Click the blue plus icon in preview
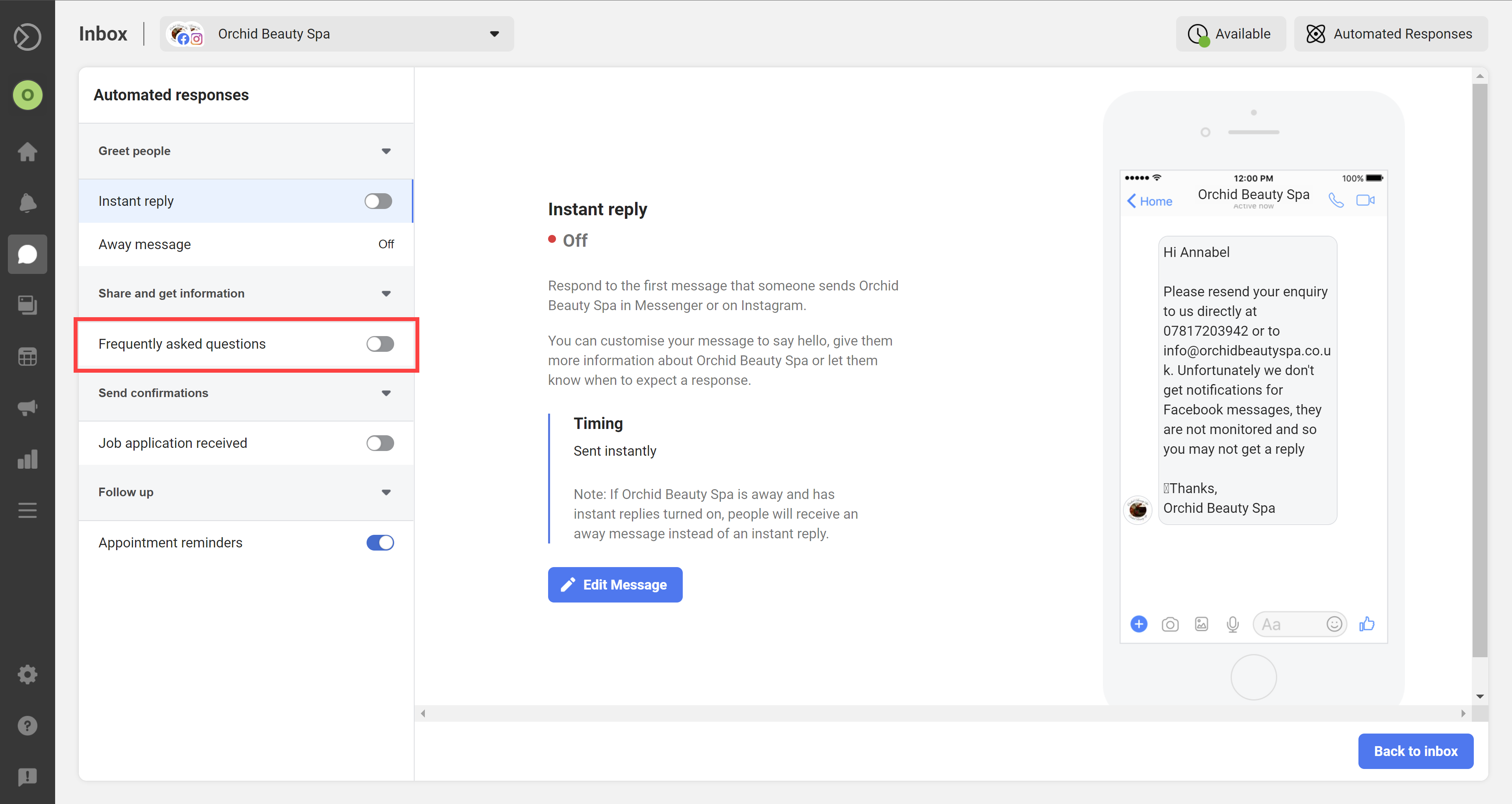1512x804 pixels. coord(1139,624)
